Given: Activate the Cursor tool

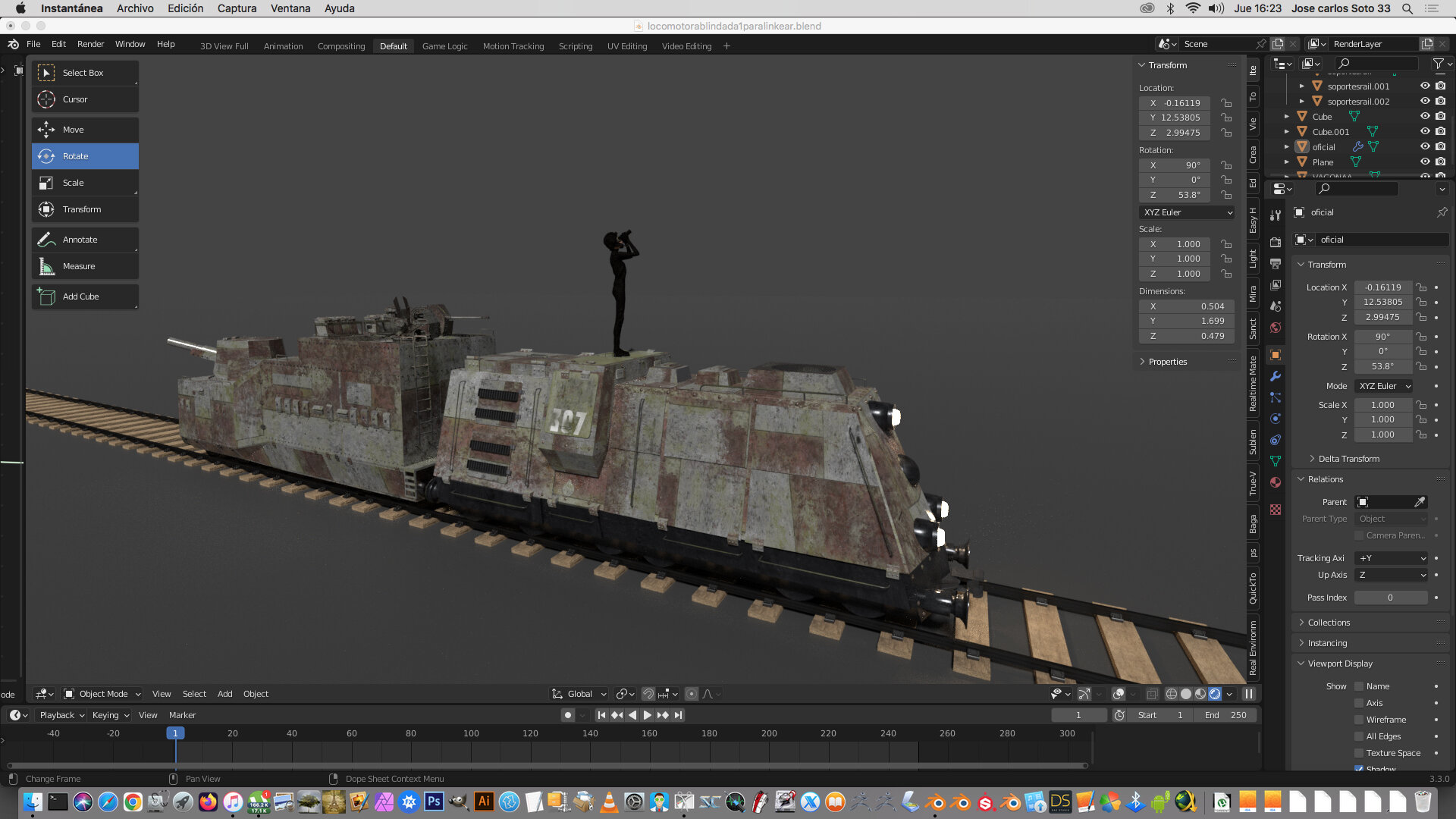Looking at the screenshot, I should click(x=85, y=99).
